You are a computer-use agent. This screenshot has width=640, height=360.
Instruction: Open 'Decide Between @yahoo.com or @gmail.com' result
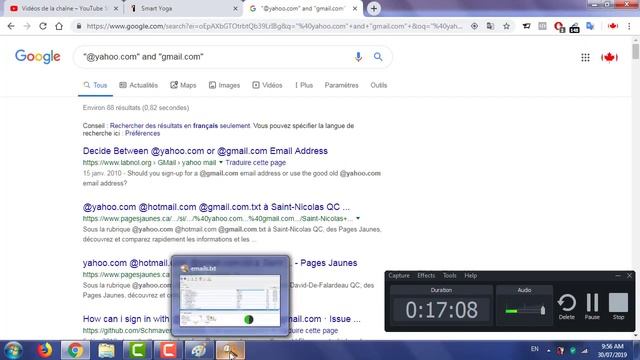coord(205,151)
